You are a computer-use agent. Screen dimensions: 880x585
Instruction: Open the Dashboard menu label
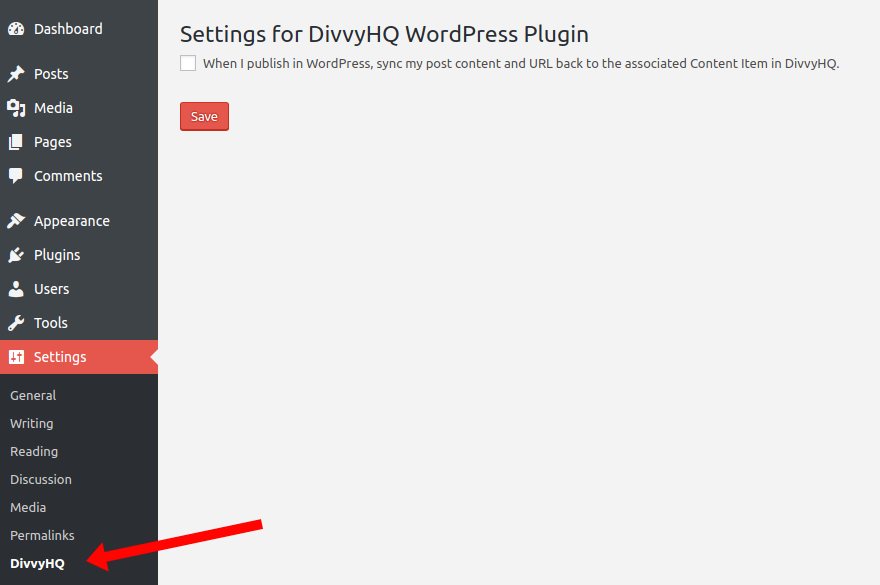[x=68, y=29]
